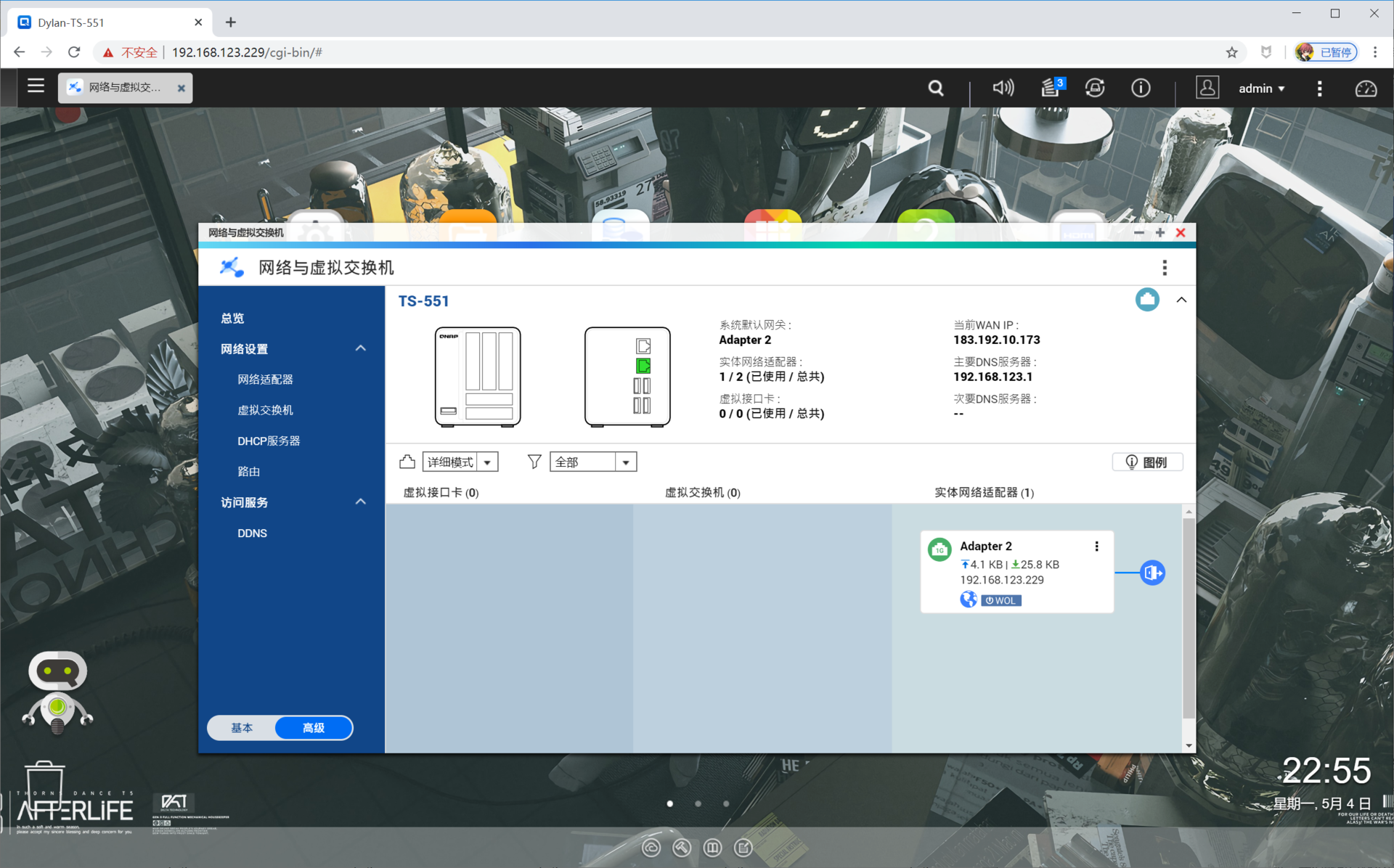Click the info circle icon in top bar
Viewport: 1394px width, 868px height.
[1141, 88]
